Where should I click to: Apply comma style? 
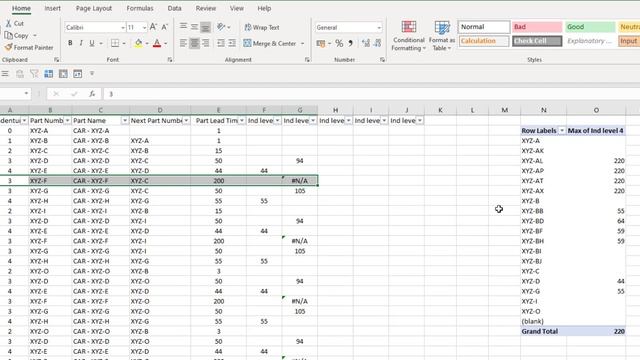[351, 43]
